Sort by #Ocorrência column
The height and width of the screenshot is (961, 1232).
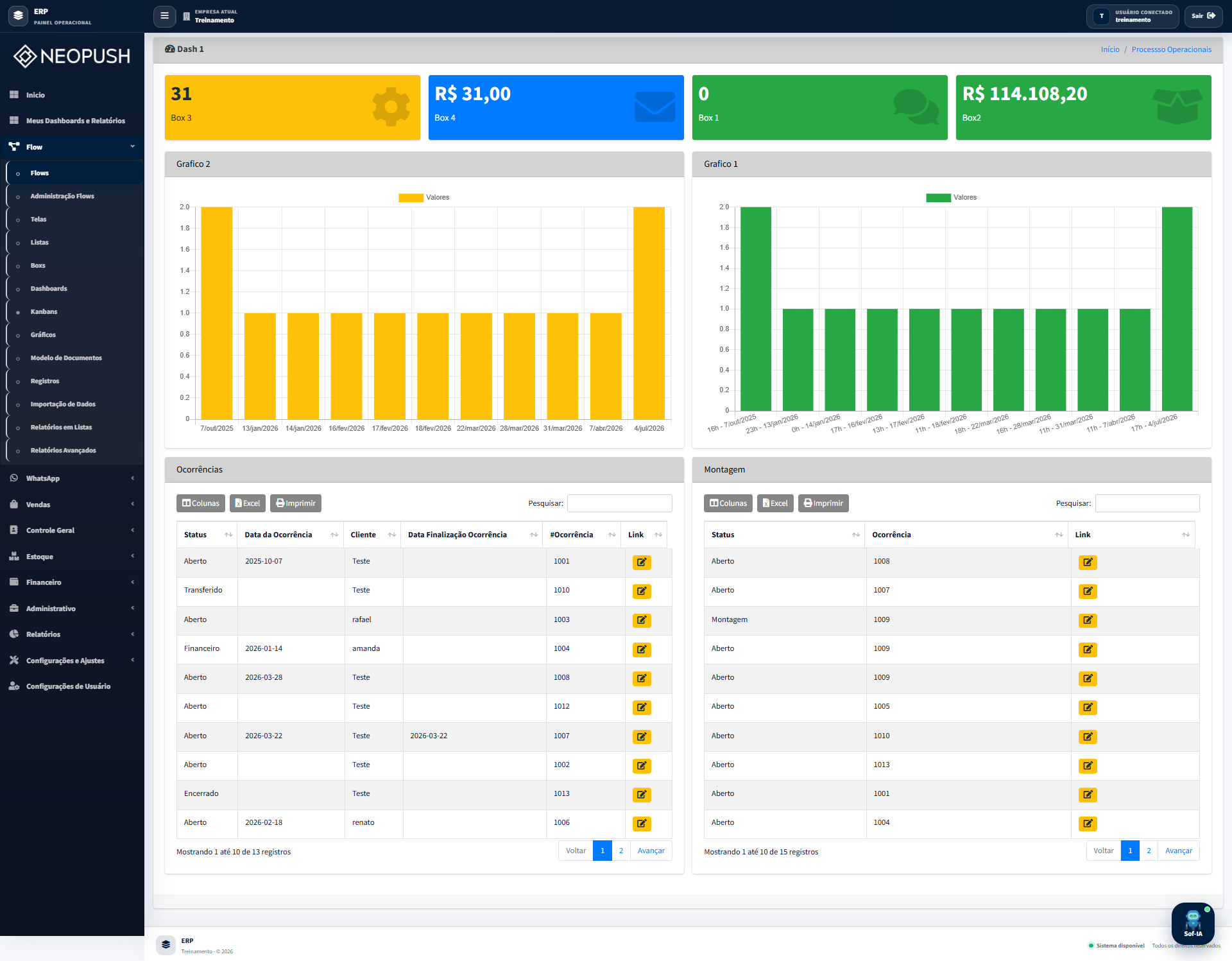point(582,535)
